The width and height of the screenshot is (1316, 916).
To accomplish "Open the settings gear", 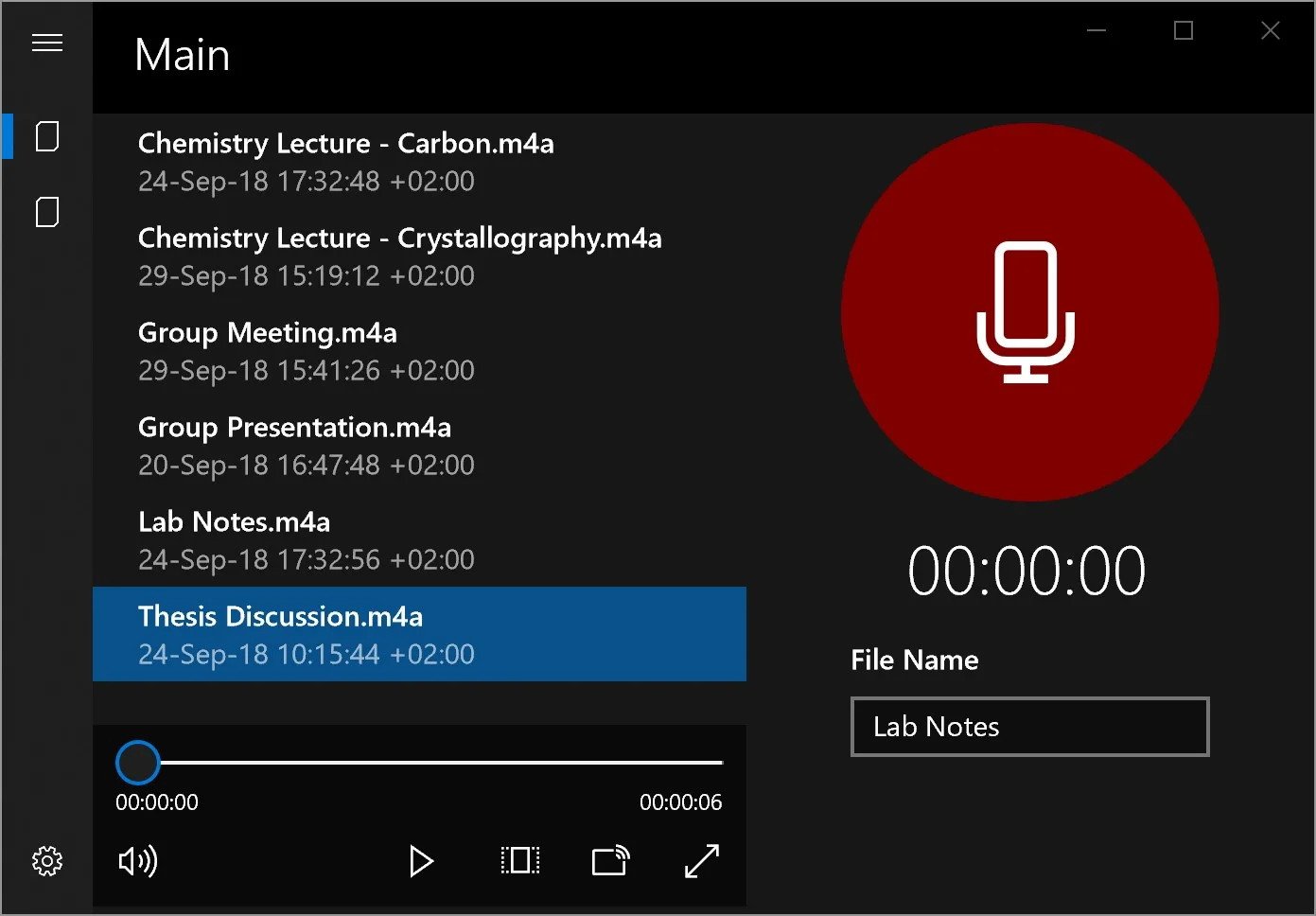I will click(x=47, y=860).
